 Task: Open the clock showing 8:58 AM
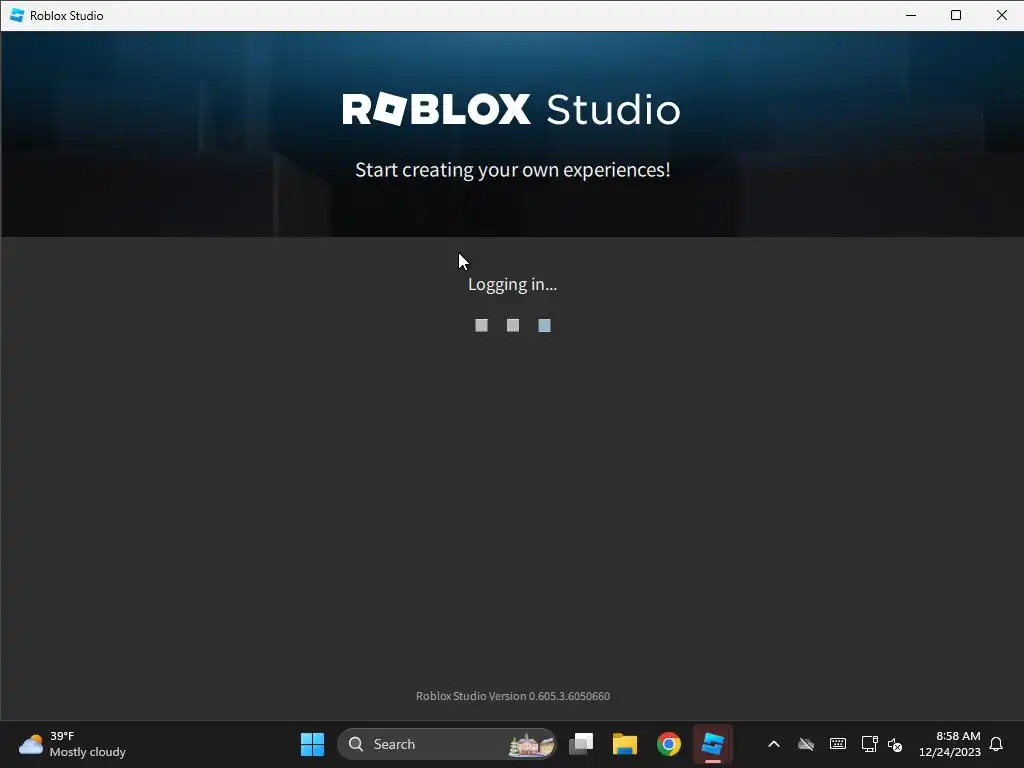950,744
